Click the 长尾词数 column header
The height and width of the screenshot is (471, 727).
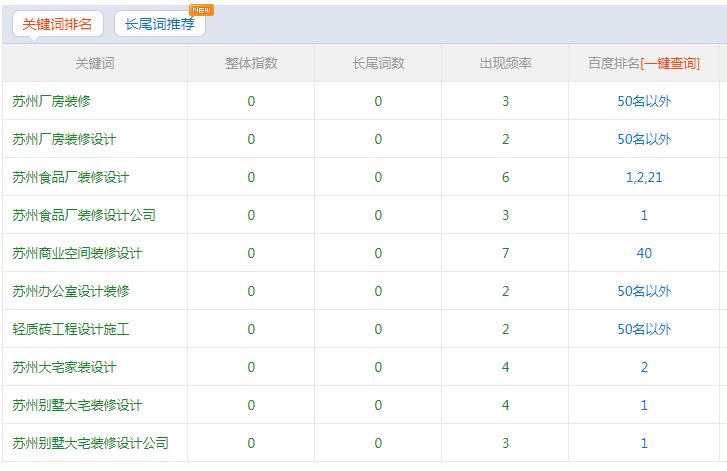click(x=378, y=63)
